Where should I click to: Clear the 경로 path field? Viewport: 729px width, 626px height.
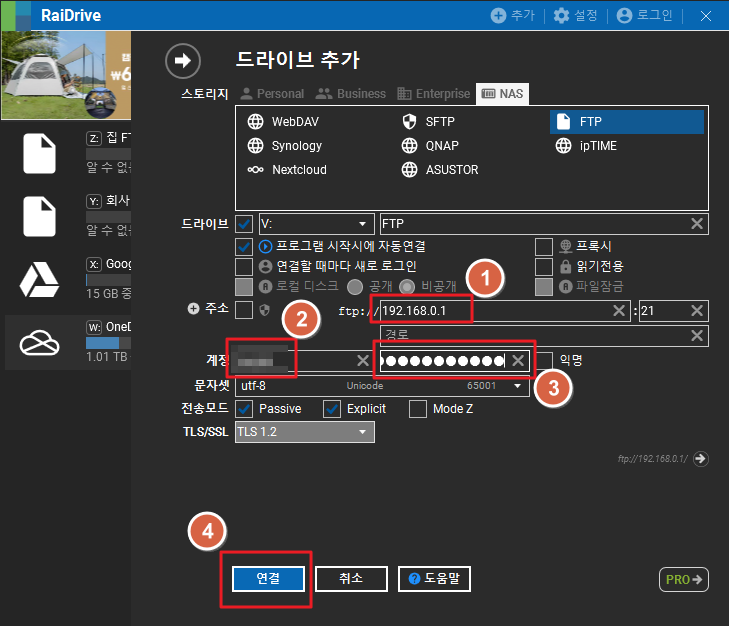[x=696, y=335]
